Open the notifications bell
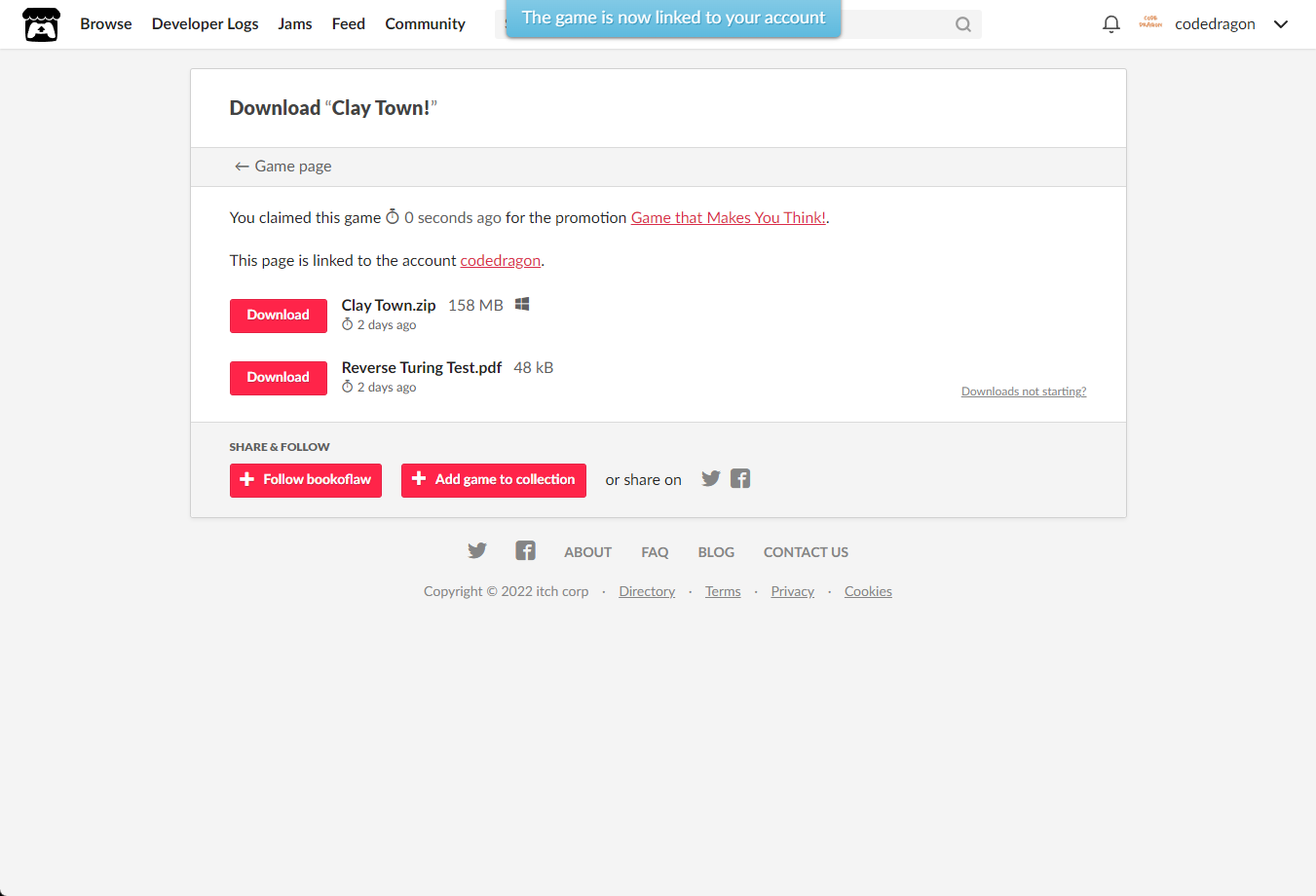This screenshot has width=1316, height=896. click(x=1111, y=24)
